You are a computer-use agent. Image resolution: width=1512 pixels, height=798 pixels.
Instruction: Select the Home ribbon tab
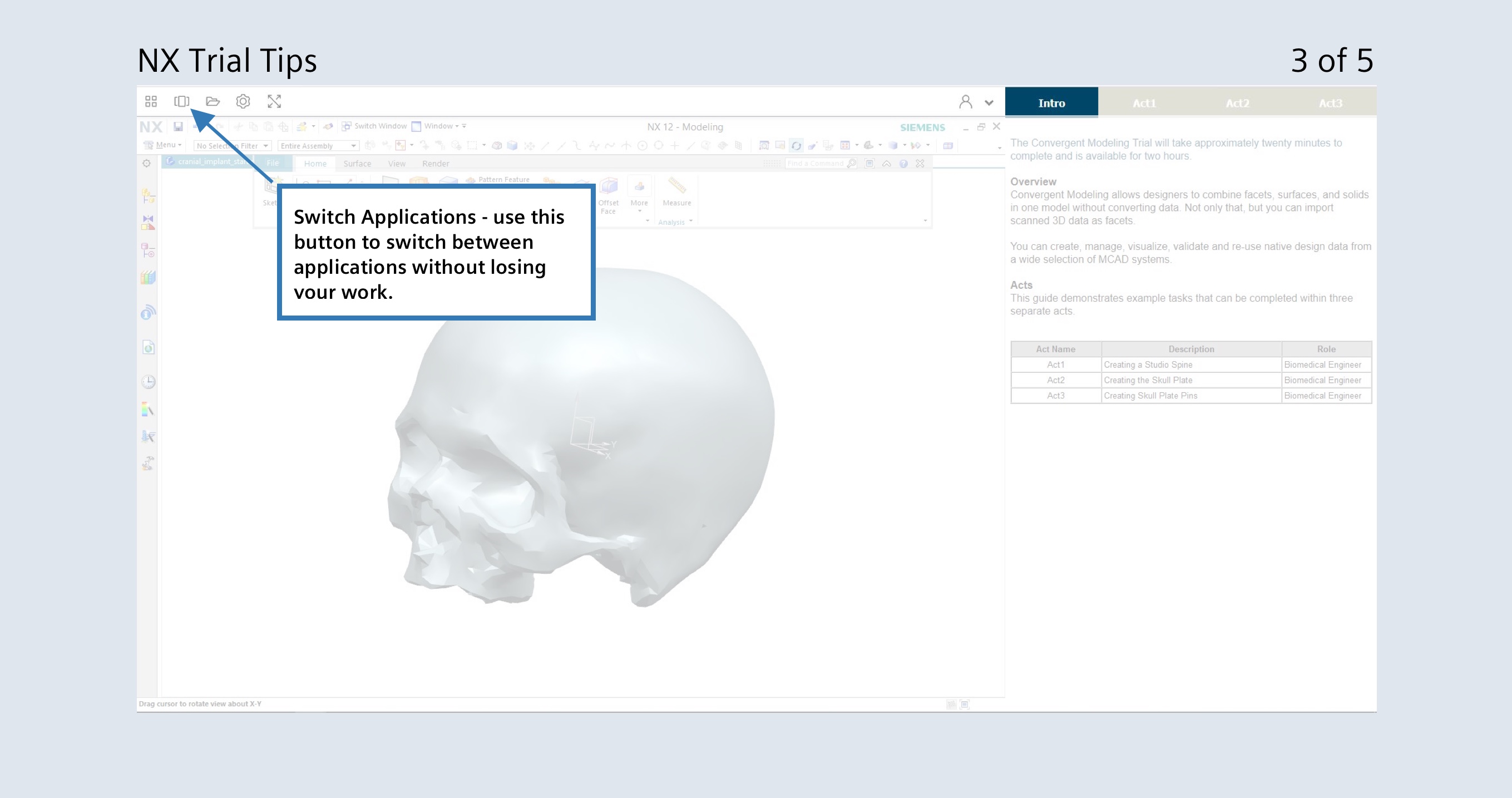[315, 164]
